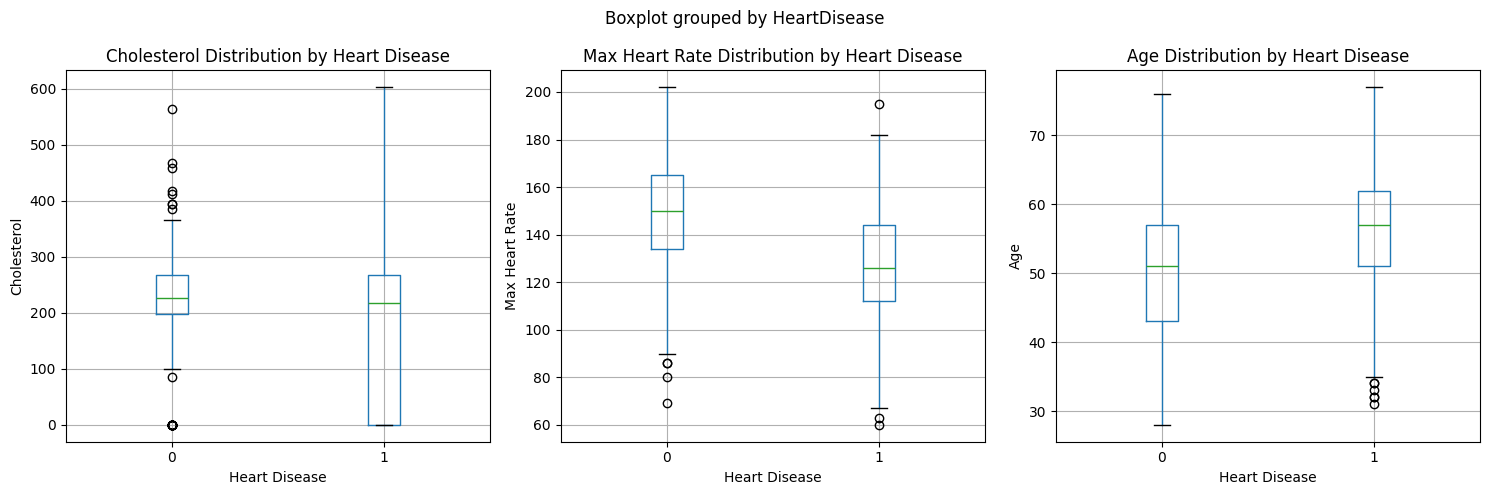Click green median line of Cholesterol group 0
The width and height of the screenshot is (1489, 495).
tap(172, 298)
